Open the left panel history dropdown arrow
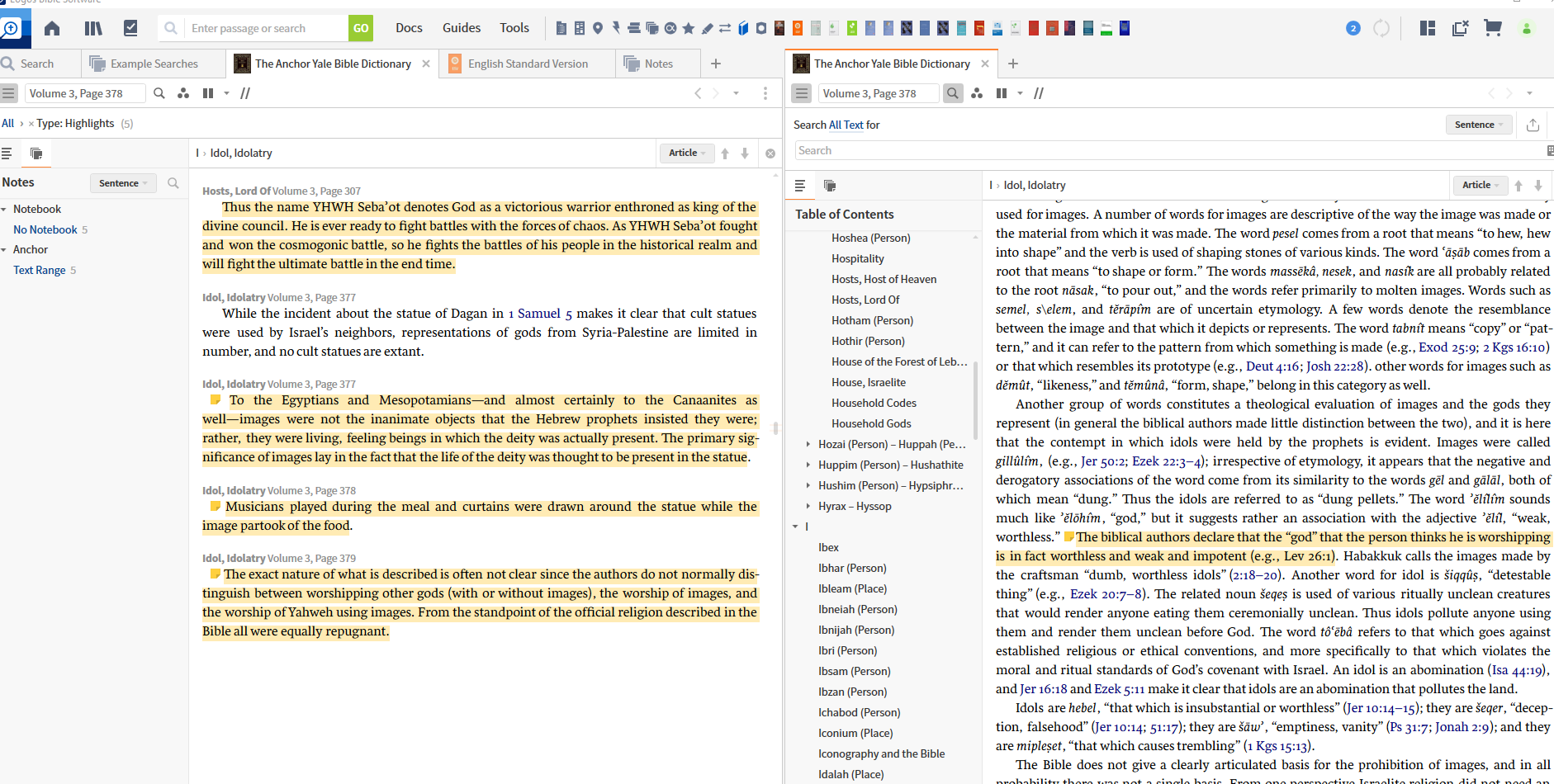1554x784 pixels. coord(736,93)
